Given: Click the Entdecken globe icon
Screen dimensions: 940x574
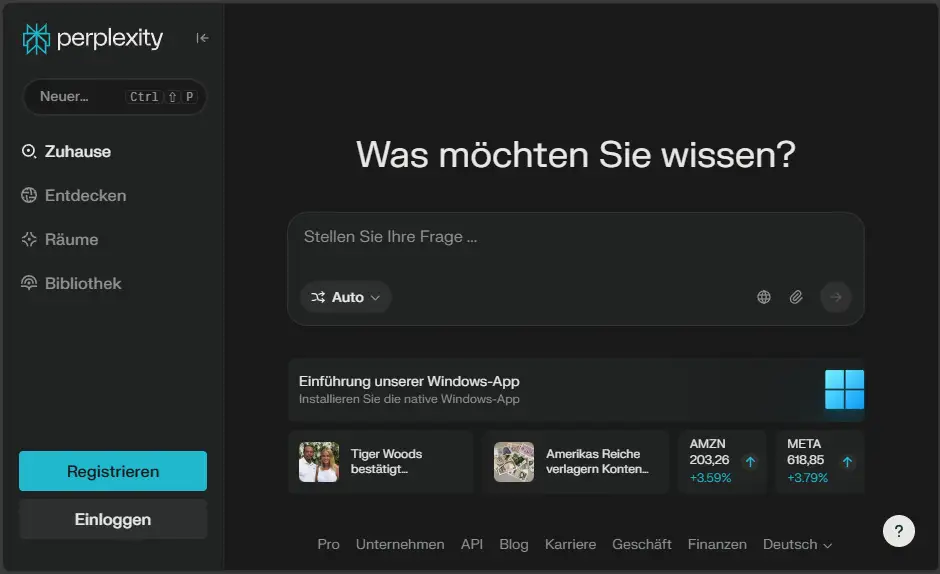Looking at the screenshot, I should point(29,195).
